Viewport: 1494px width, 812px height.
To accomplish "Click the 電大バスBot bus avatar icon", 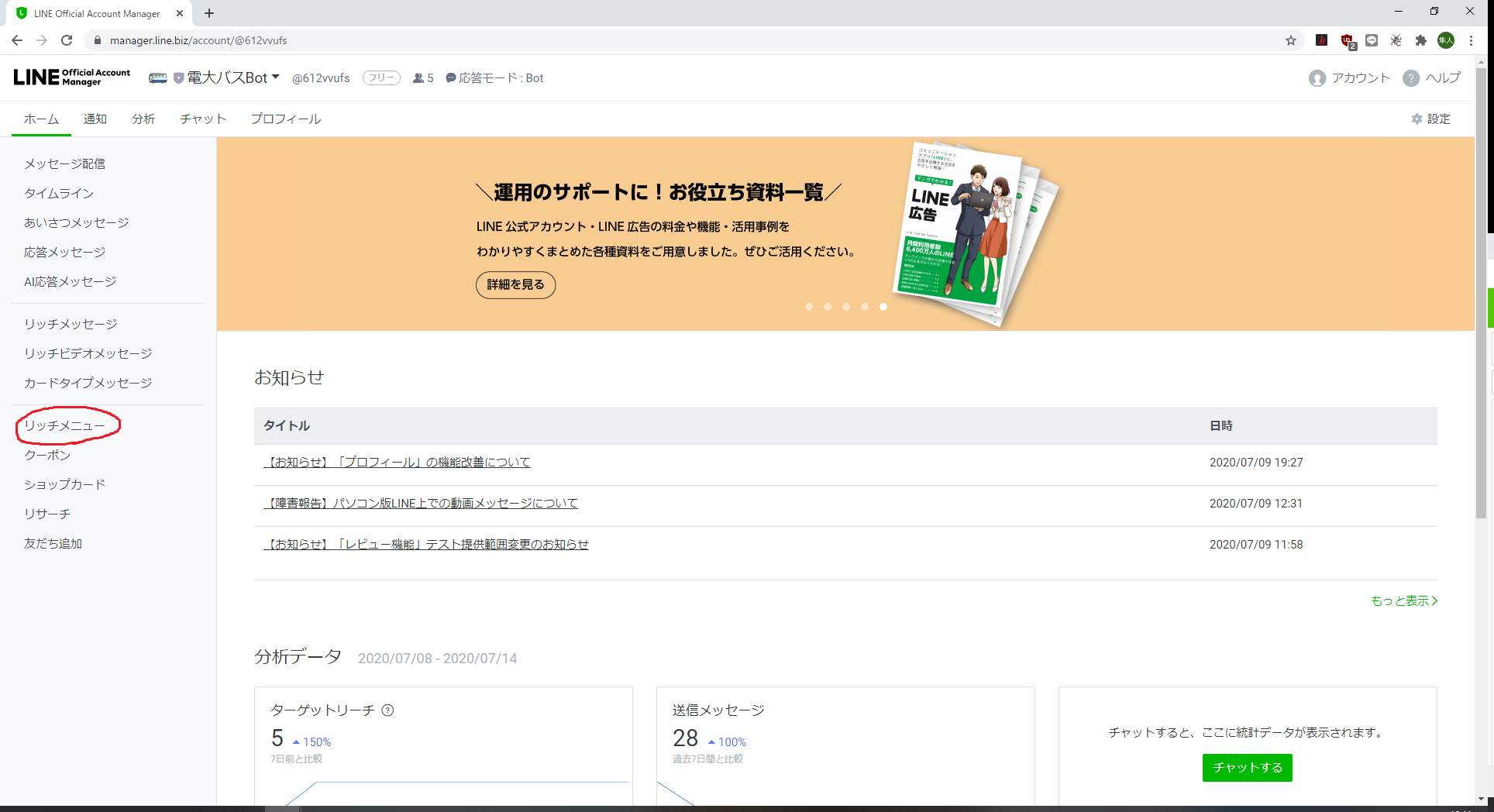I will click(158, 77).
